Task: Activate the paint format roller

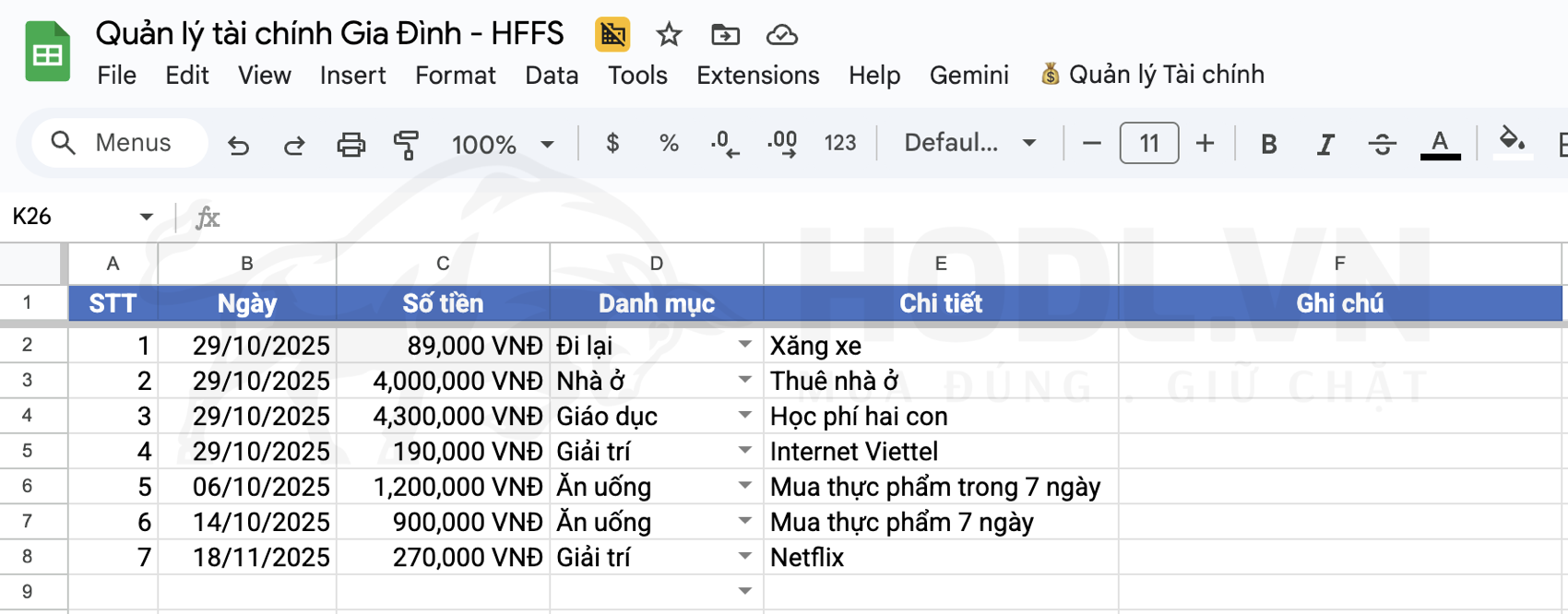Action: pyautogui.click(x=406, y=144)
